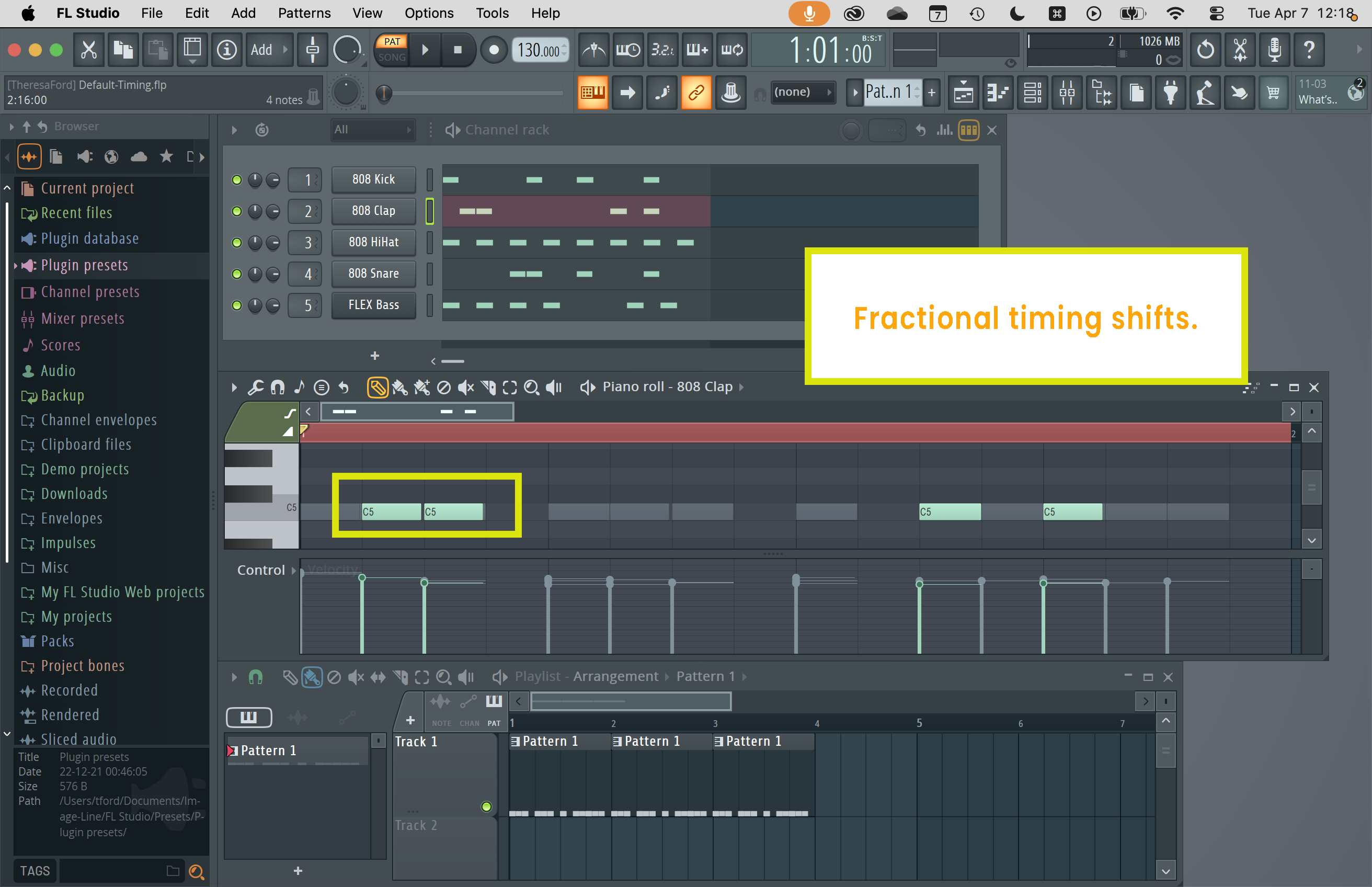Open the Patterns menu
1372x887 pixels.
coord(304,13)
